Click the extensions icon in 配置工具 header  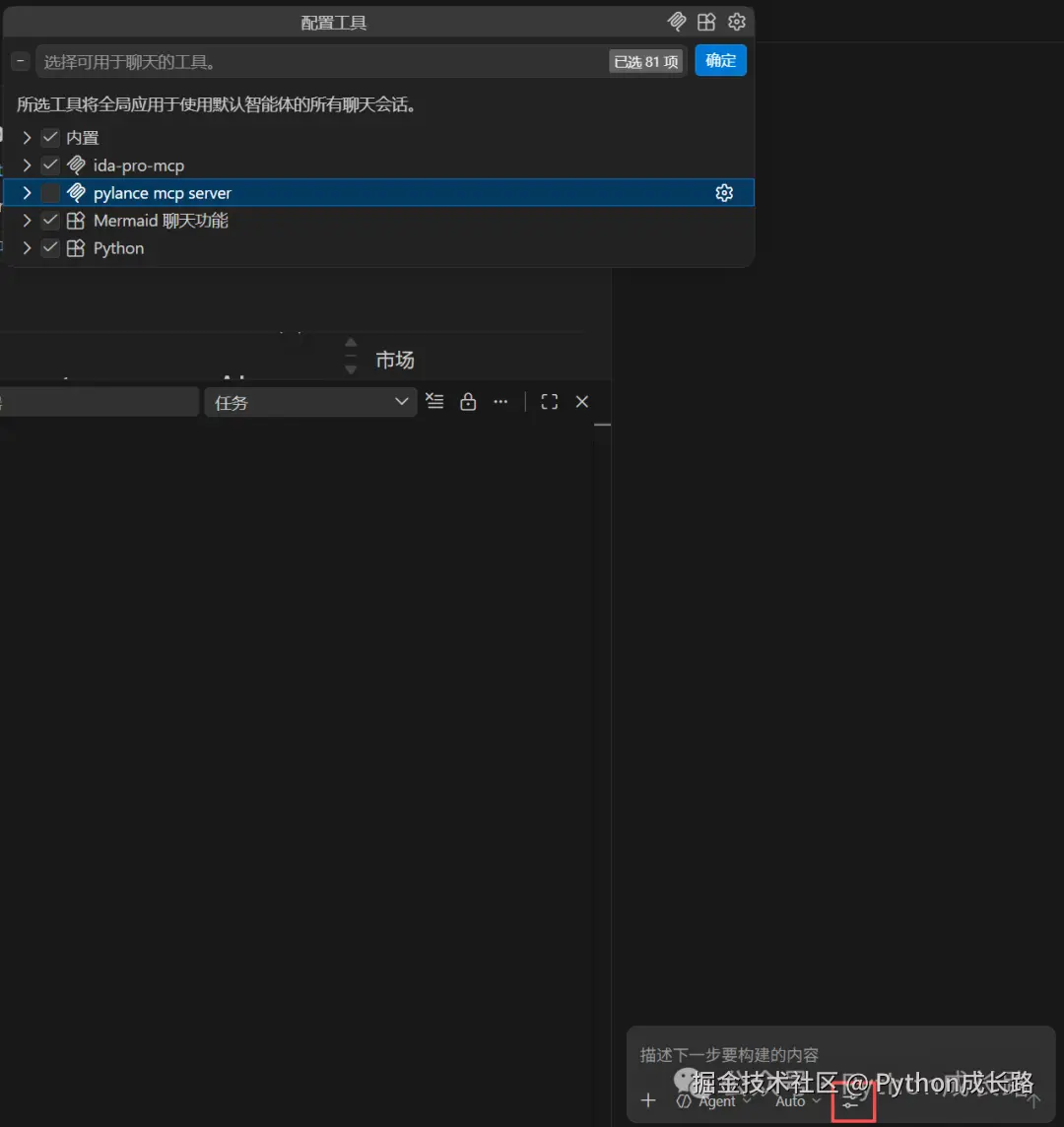coord(706,22)
